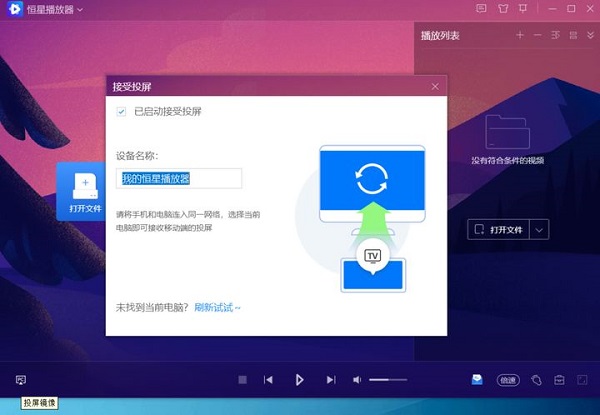
Task: Expand the 恒星播放器 main menu dropdown
Action: pos(80,9)
